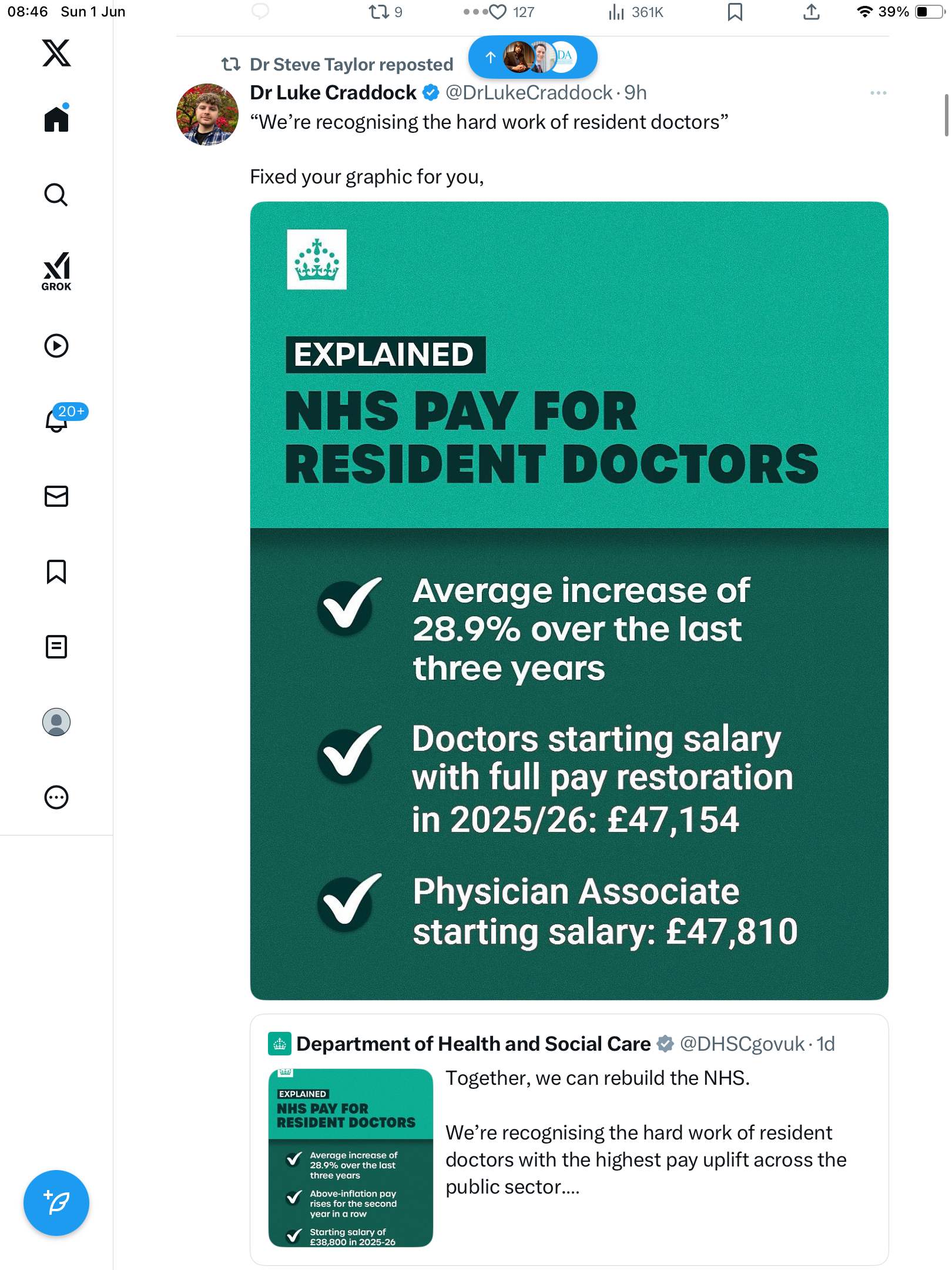Open Bookmarks in the sidebar
The image size is (952, 1270).
point(56,571)
